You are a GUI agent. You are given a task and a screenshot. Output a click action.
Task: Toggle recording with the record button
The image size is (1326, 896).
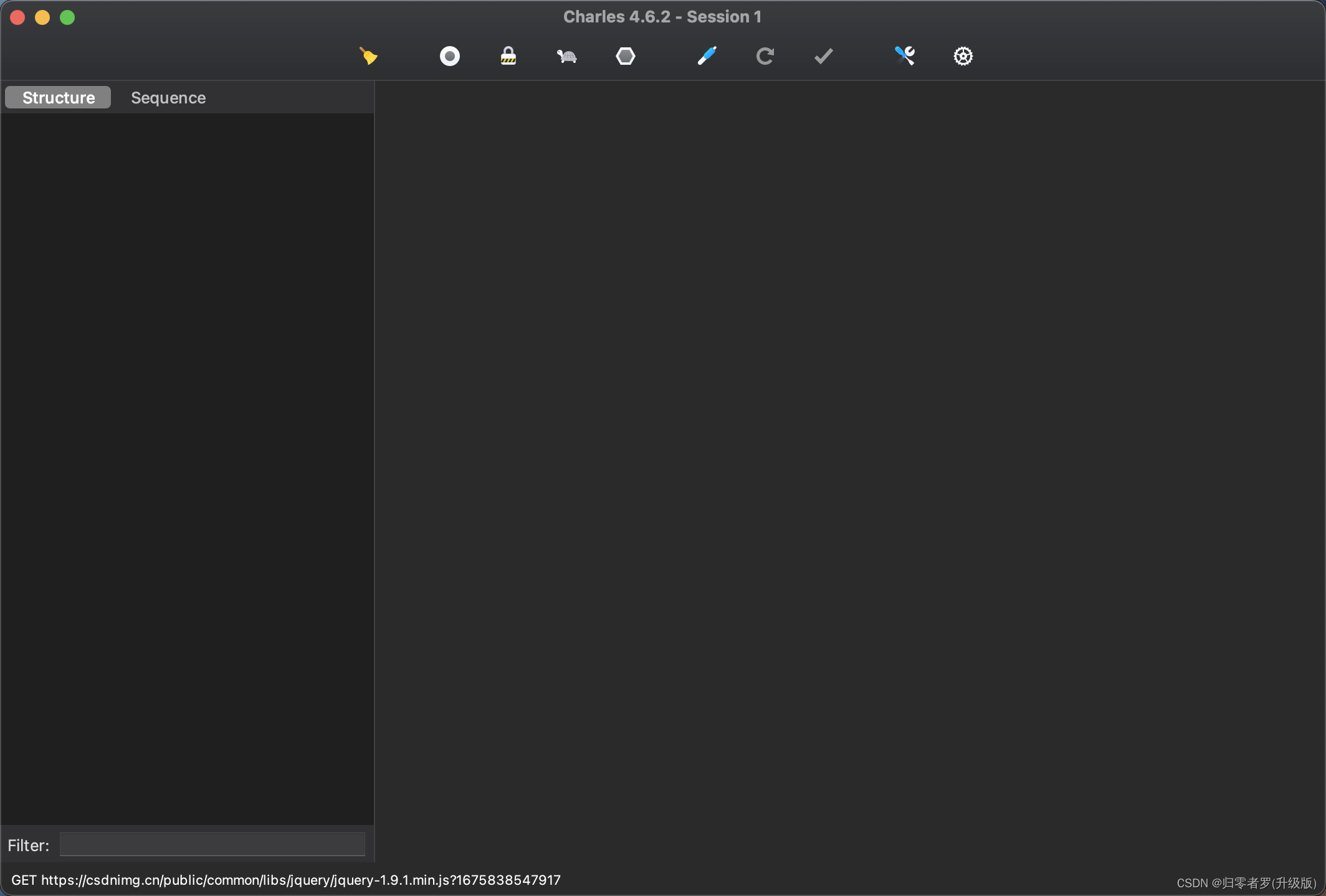point(449,56)
